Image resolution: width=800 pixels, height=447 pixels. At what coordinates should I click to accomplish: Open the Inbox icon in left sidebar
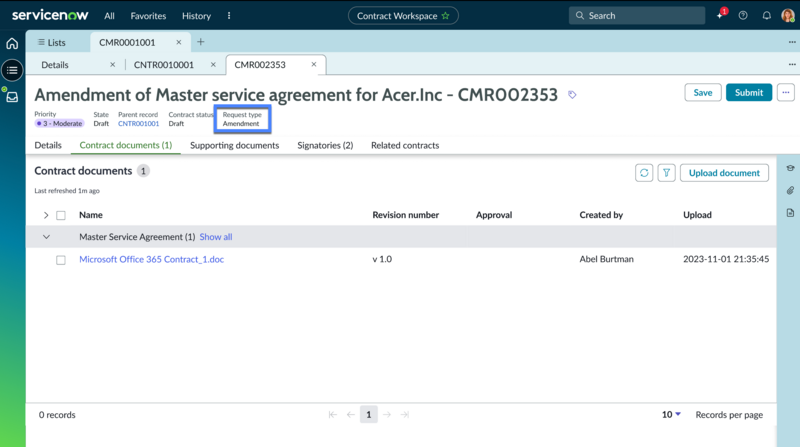pos(12,97)
